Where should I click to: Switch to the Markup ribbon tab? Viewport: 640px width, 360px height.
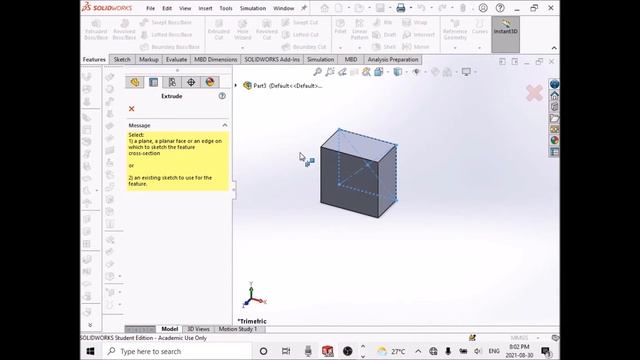pyautogui.click(x=149, y=60)
